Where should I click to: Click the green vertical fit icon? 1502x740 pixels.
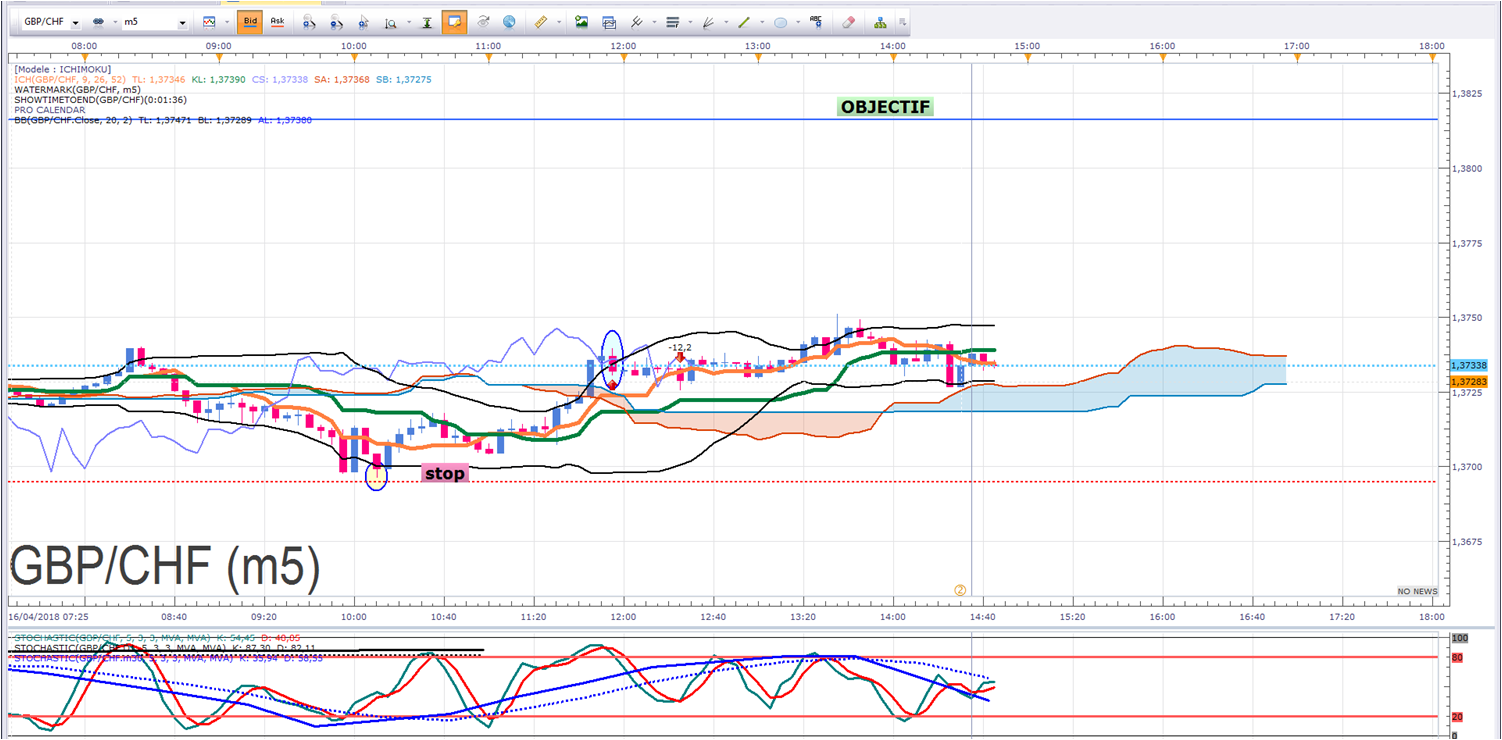(427, 22)
